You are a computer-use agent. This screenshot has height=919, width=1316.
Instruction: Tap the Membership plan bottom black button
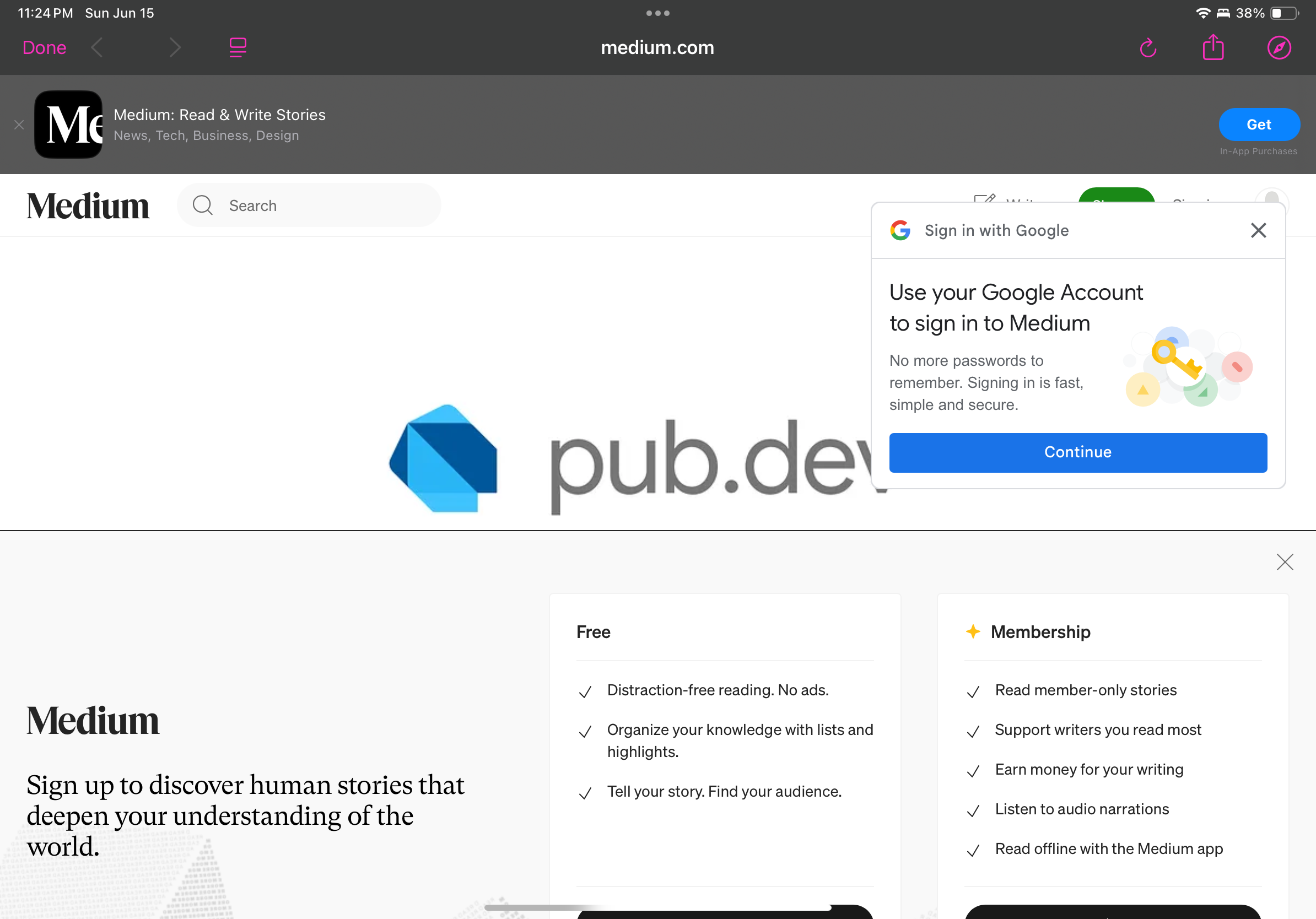[1113, 912]
